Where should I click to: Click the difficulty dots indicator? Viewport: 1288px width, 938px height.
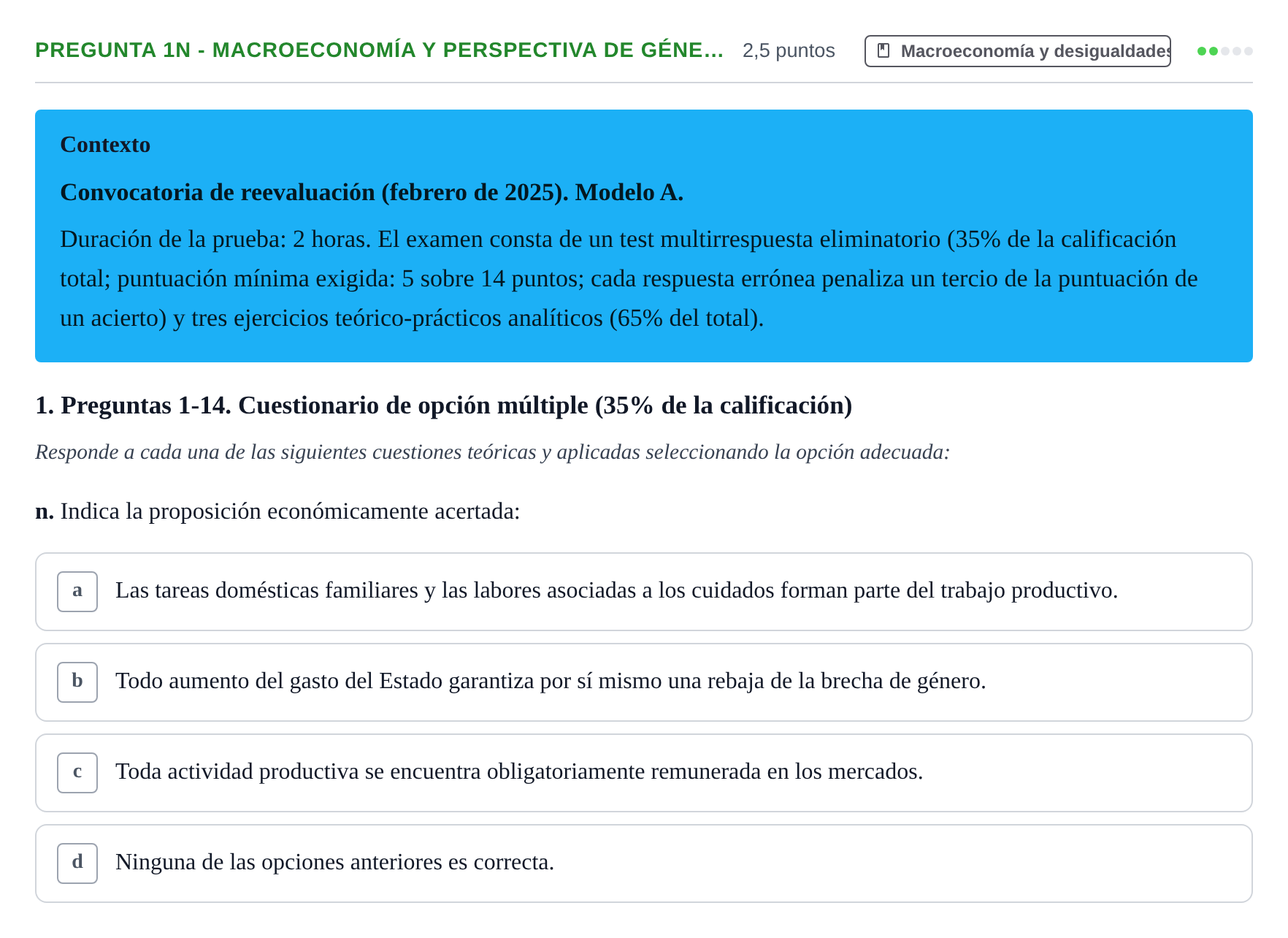click(1225, 51)
